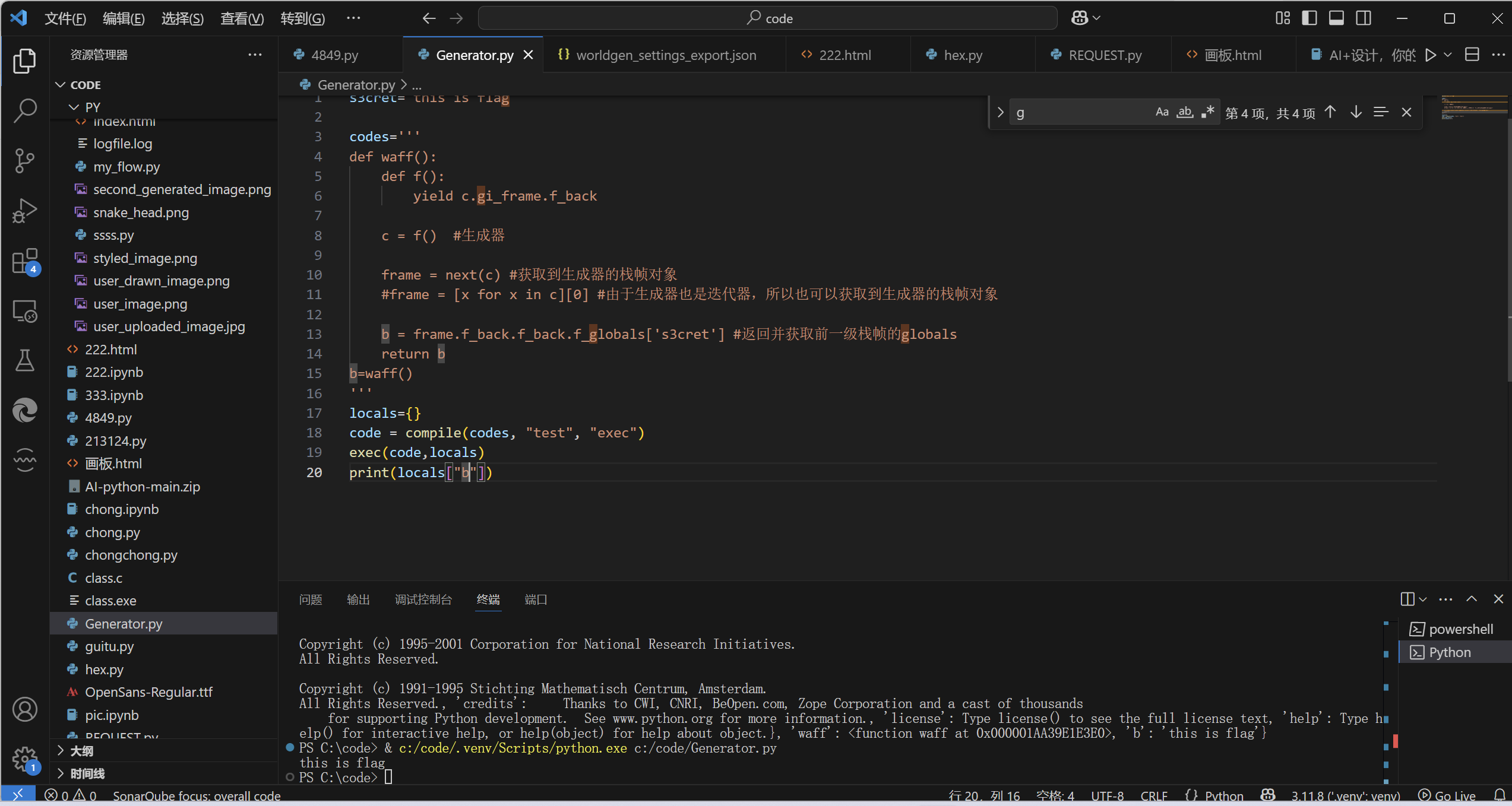
Task: Expand replace field in find widget
Action: point(1001,112)
